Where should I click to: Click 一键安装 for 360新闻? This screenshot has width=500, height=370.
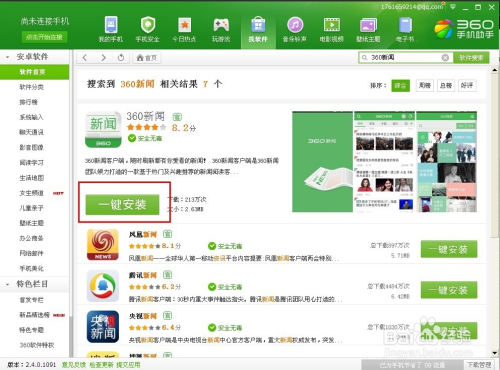coord(122,204)
